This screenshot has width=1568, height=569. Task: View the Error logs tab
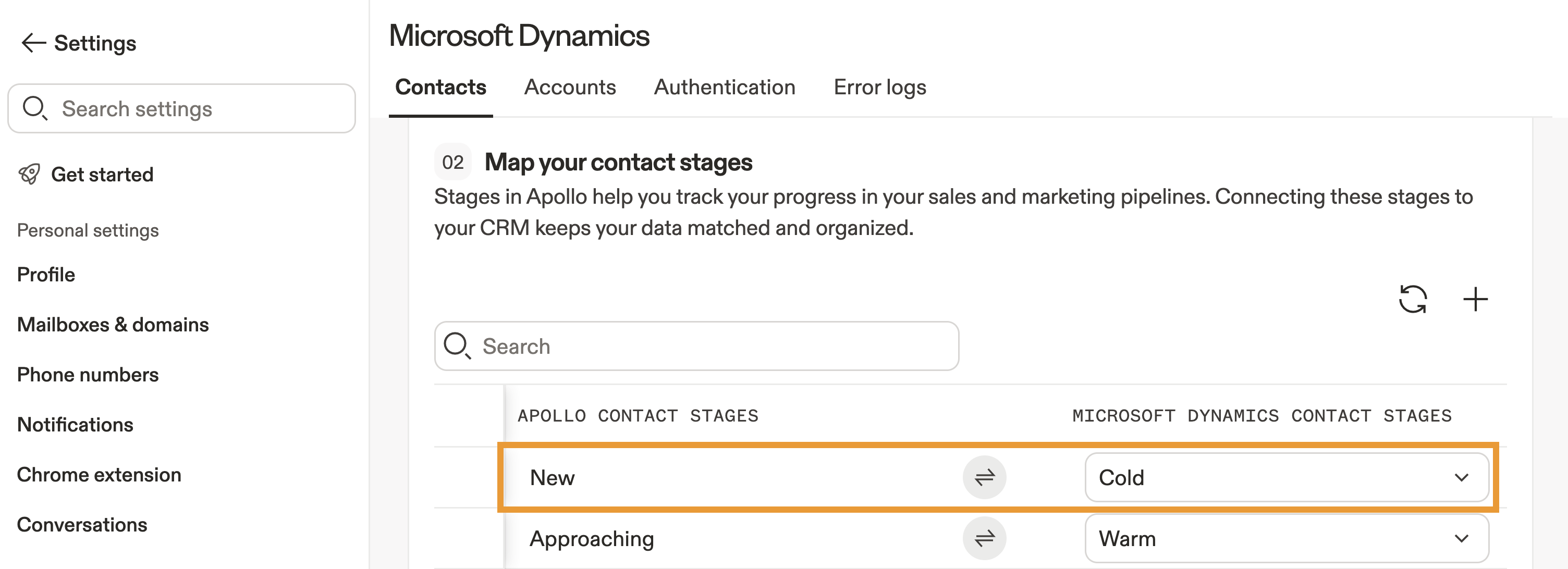[879, 87]
